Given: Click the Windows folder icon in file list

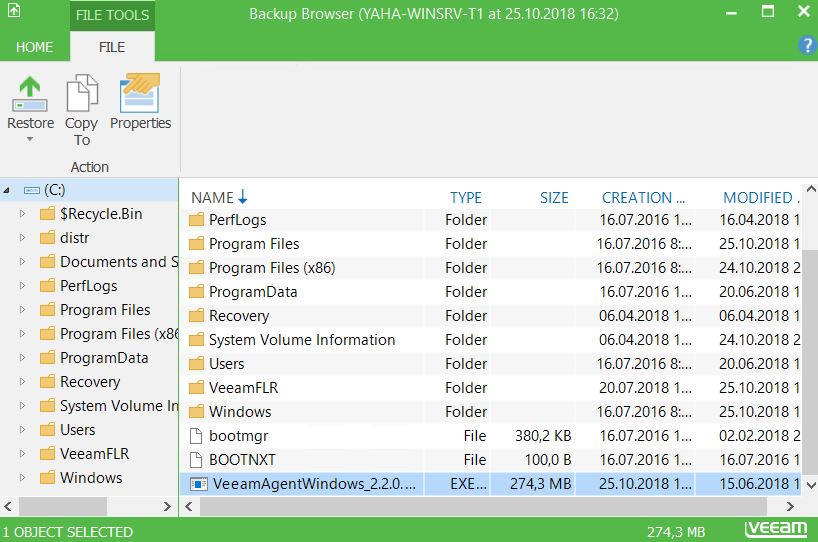Looking at the screenshot, I should 196,412.
